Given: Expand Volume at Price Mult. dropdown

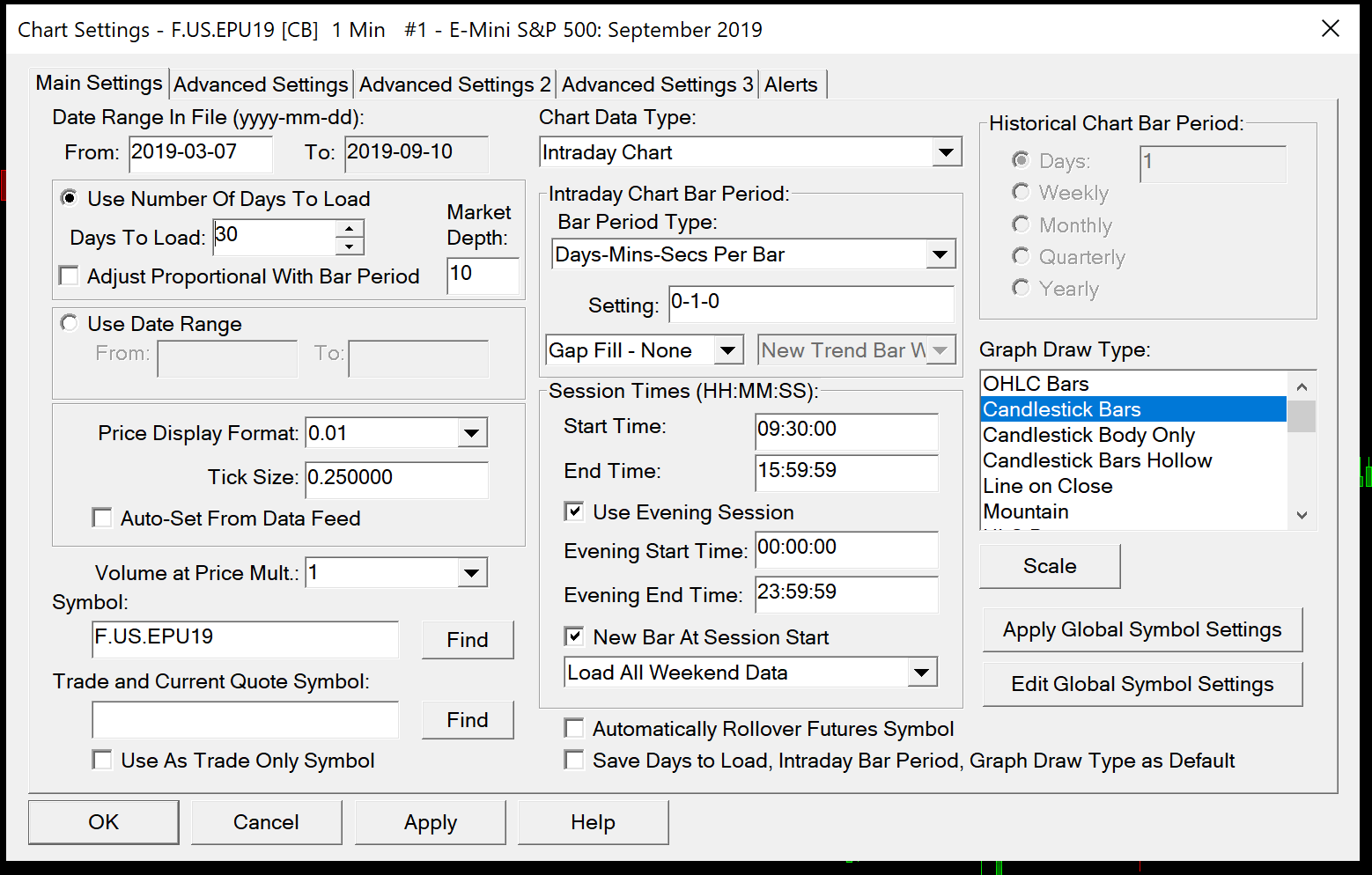Looking at the screenshot, I should tap(472, 573).
